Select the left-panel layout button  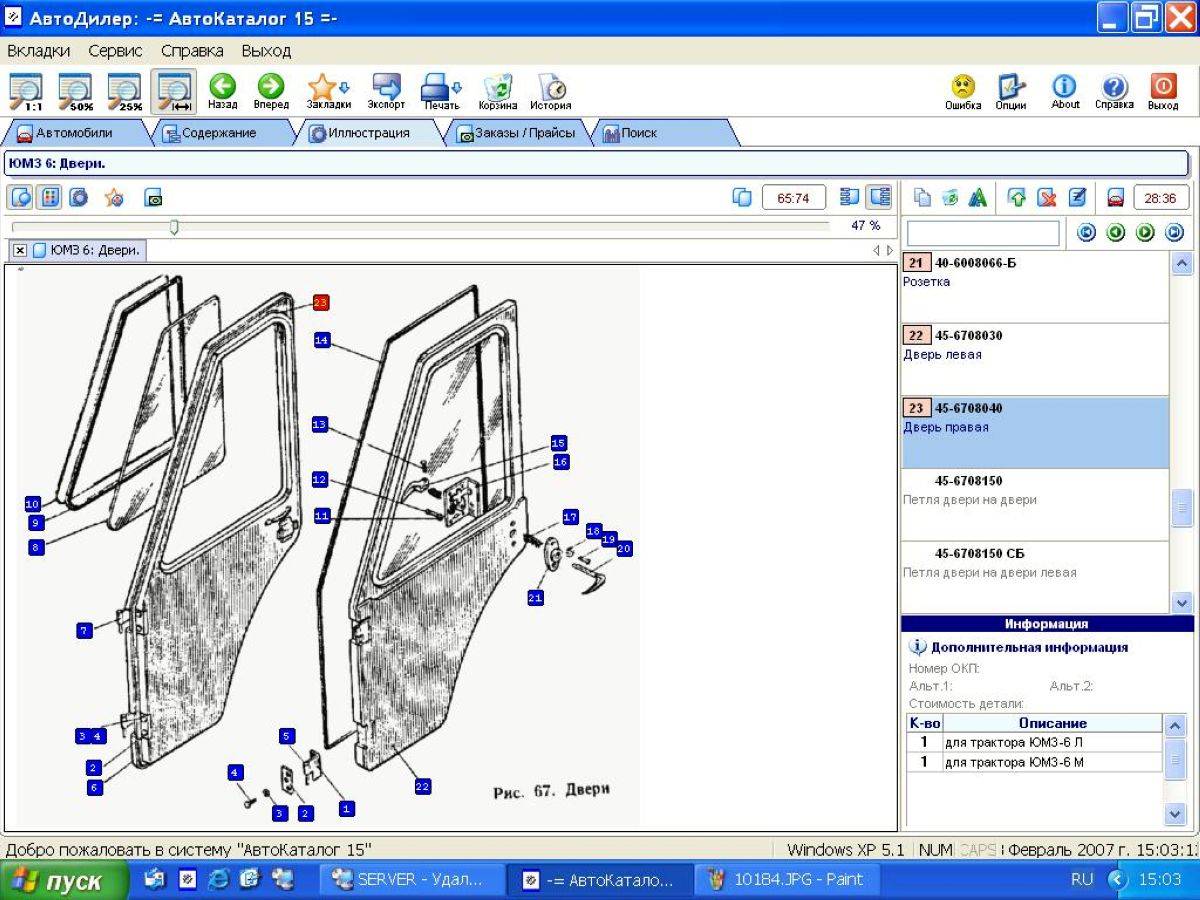coord(850,198)
